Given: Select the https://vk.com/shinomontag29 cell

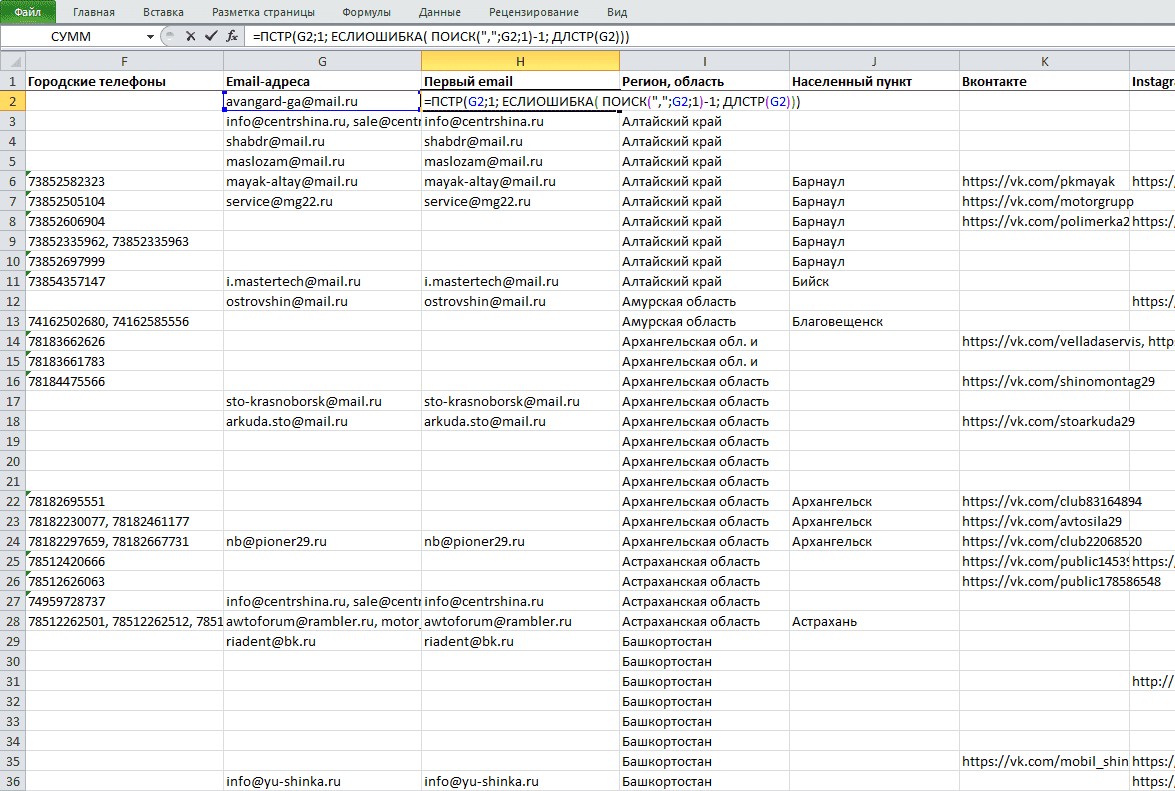Looking at the screenshot, I should [x=1045, y=381].
